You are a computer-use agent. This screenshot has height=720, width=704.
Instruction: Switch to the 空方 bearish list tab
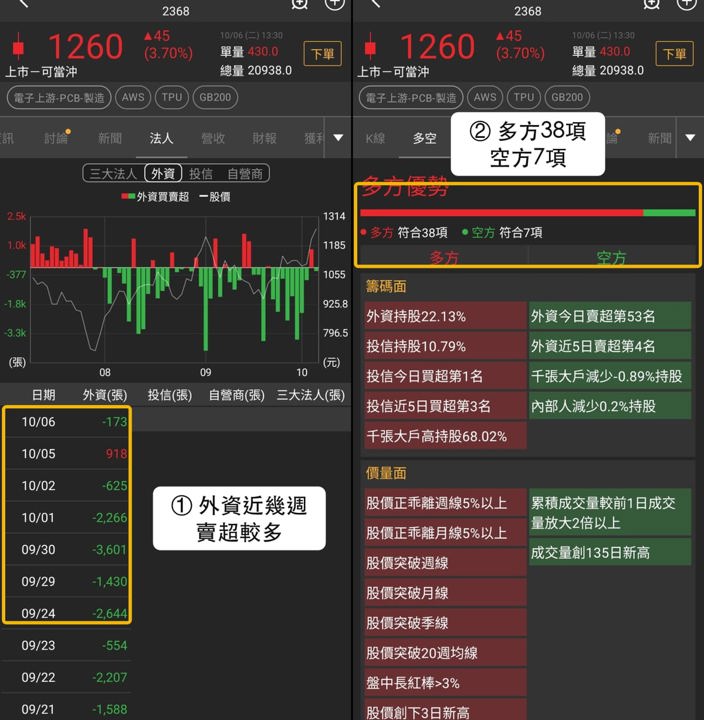(612, 257)
